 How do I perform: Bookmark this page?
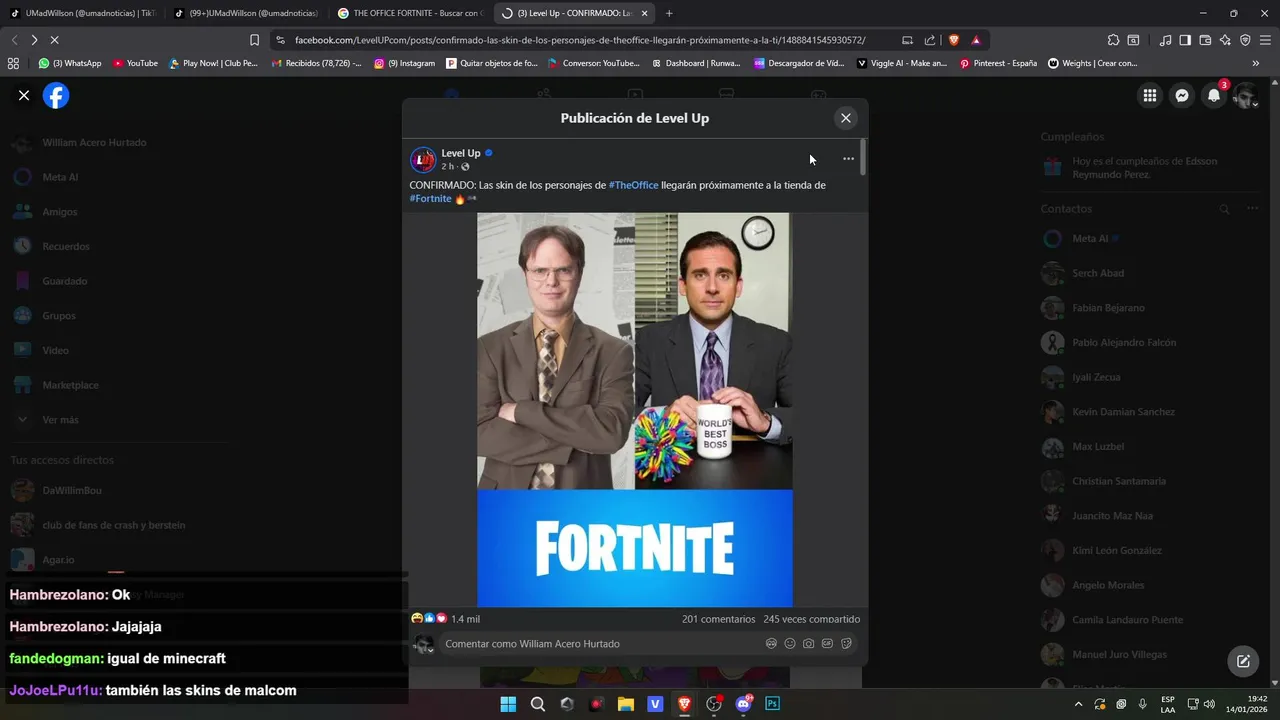tap(254, 40)
